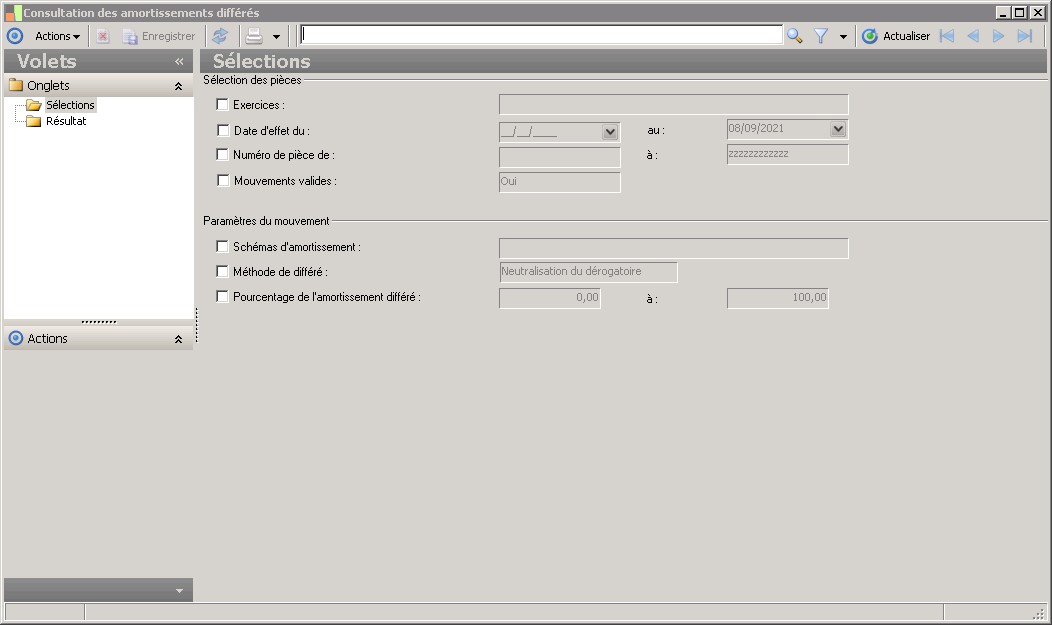Collapse the Volets panel with double chevron
This screenshot has width=1052, height=625.
[179, 62]
